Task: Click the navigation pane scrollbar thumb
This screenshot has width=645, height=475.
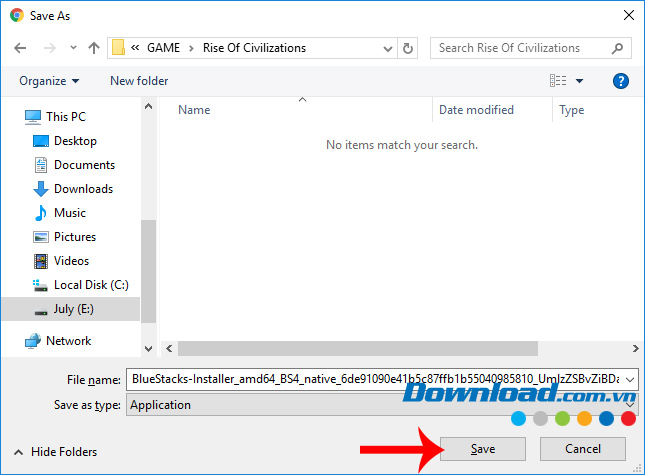Action: (x=148, y=271)
